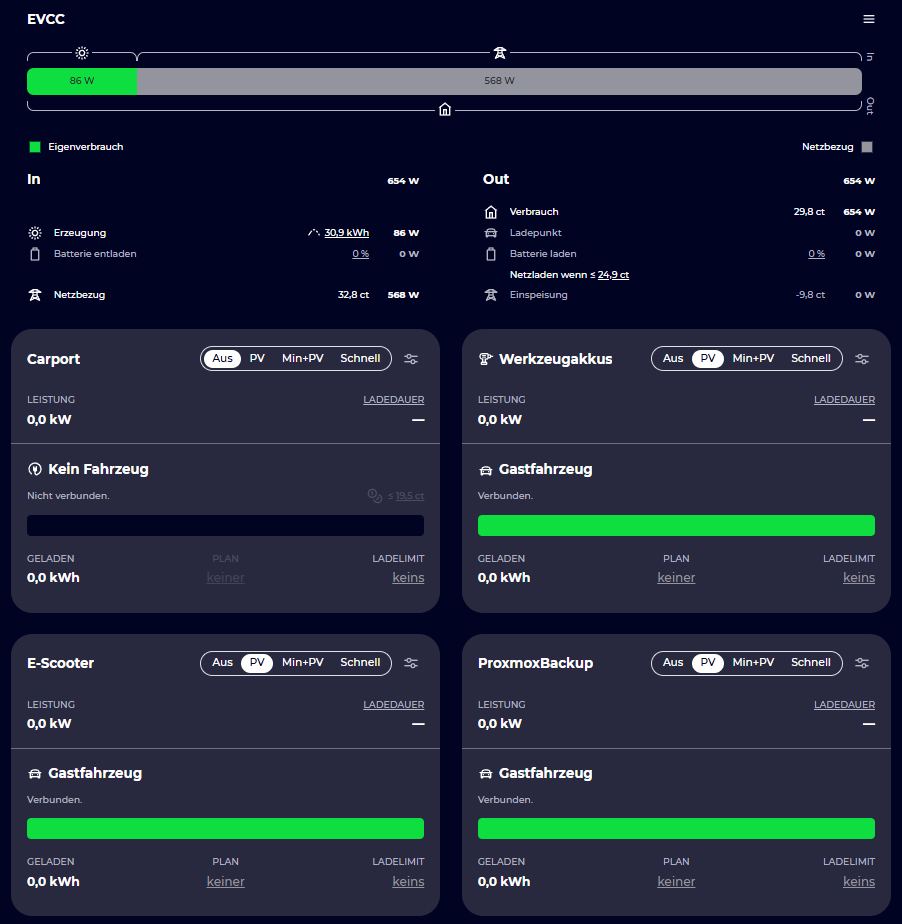Image resolution: width=902 pixels, height=924 pixels.
Task: Click the grid pylon icon above the energy bar
Action: point(500,53)
